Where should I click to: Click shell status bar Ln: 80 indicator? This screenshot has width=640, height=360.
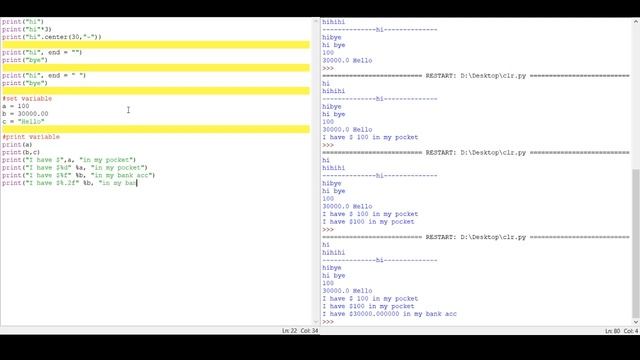pyautogui.click(x=612, y=331)
